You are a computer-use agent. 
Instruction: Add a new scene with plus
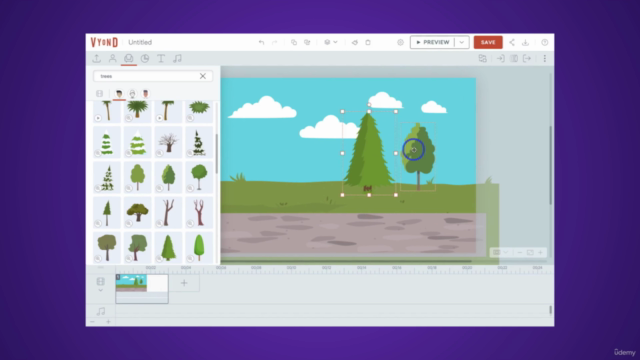184,283
